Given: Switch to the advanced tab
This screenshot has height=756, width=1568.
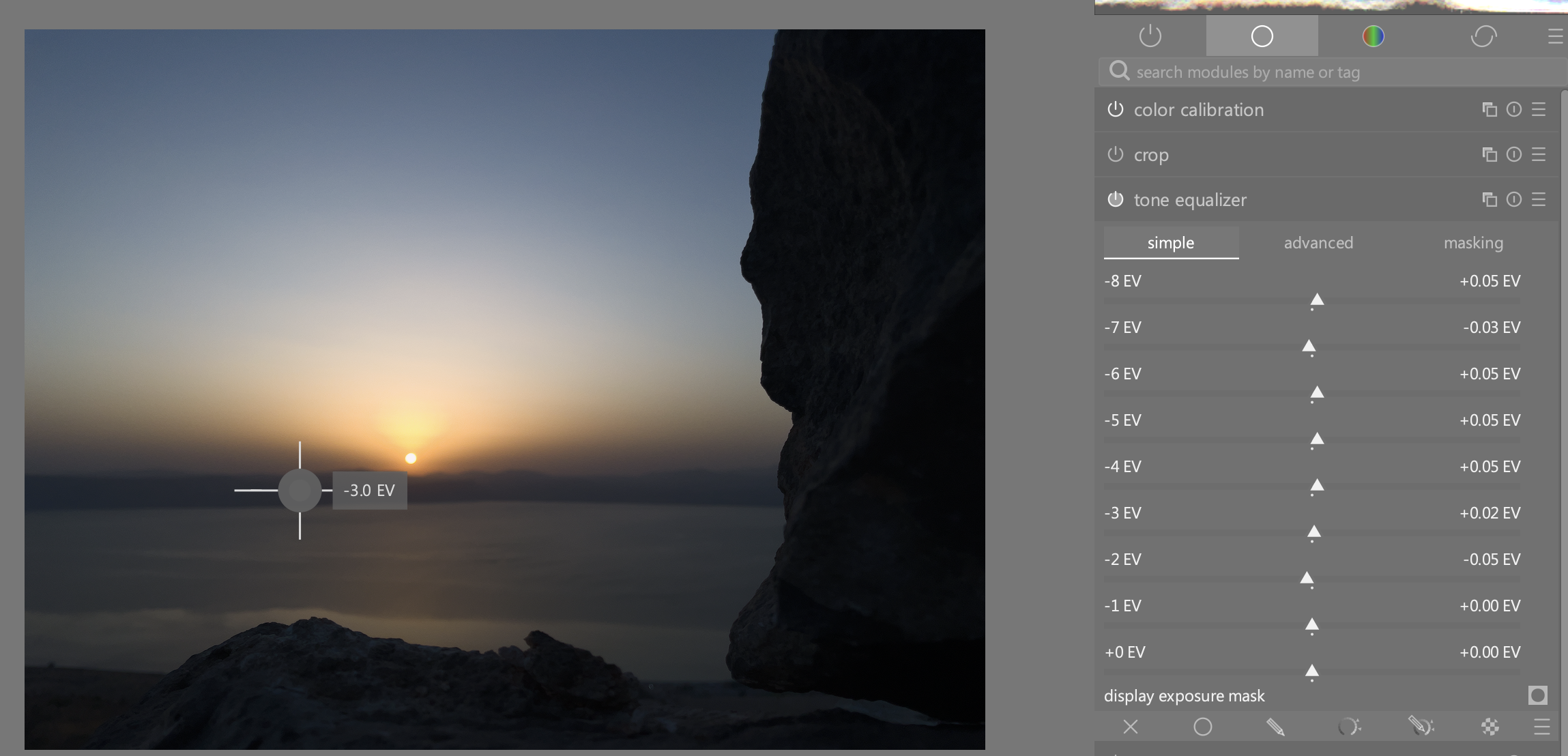Looking at the screenshot, I should (x=1318, y=243).
